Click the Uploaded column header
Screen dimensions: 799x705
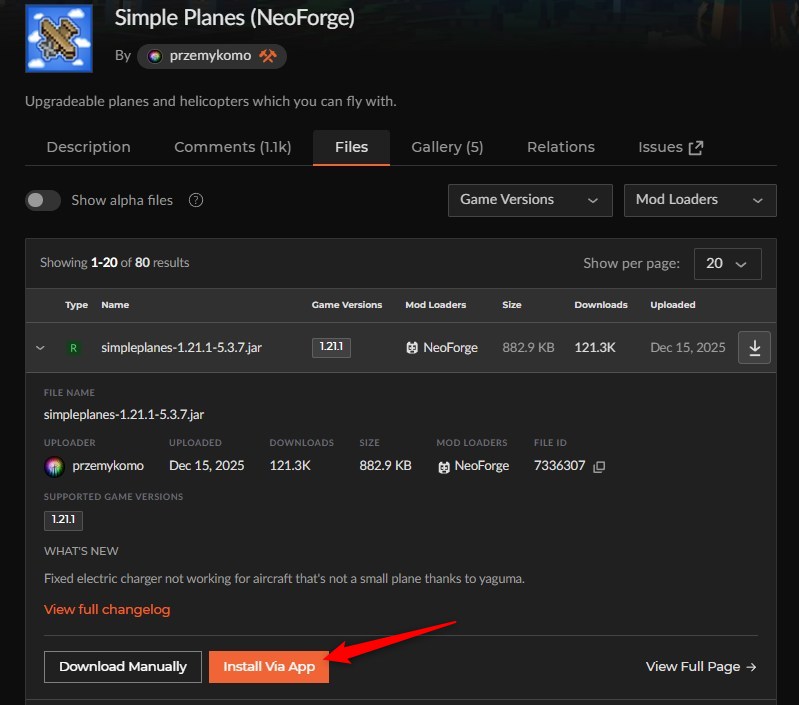[673, 305]
